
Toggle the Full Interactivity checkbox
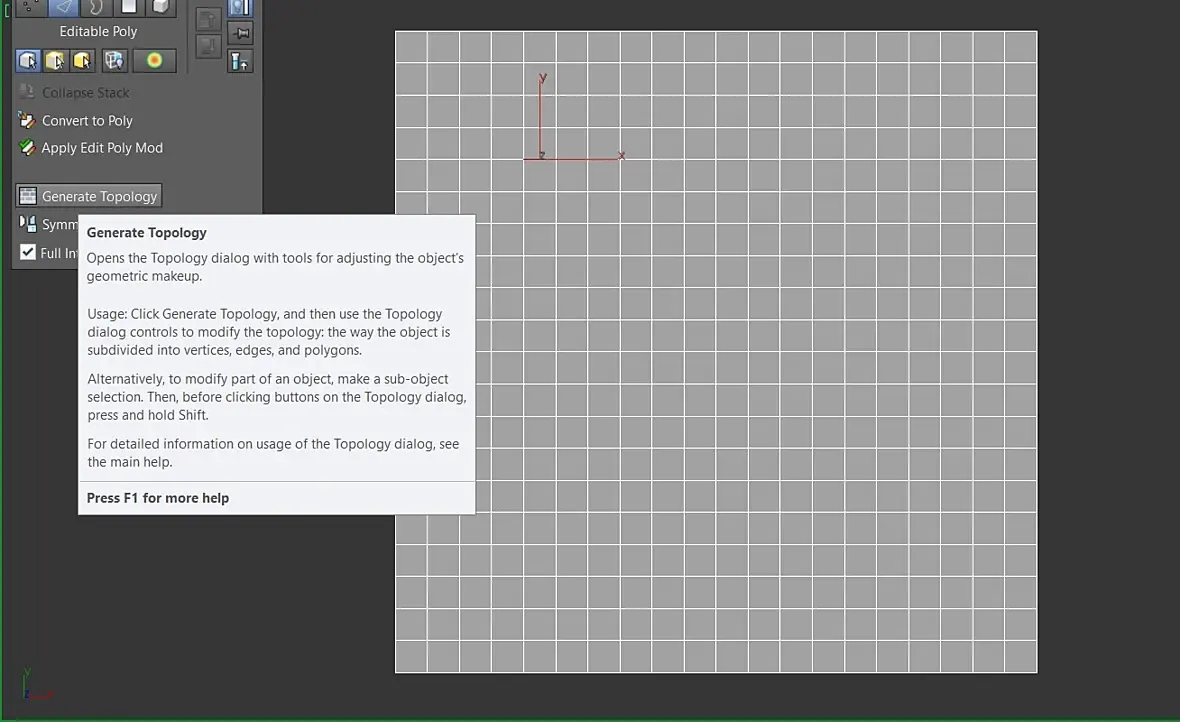[28, 252]
